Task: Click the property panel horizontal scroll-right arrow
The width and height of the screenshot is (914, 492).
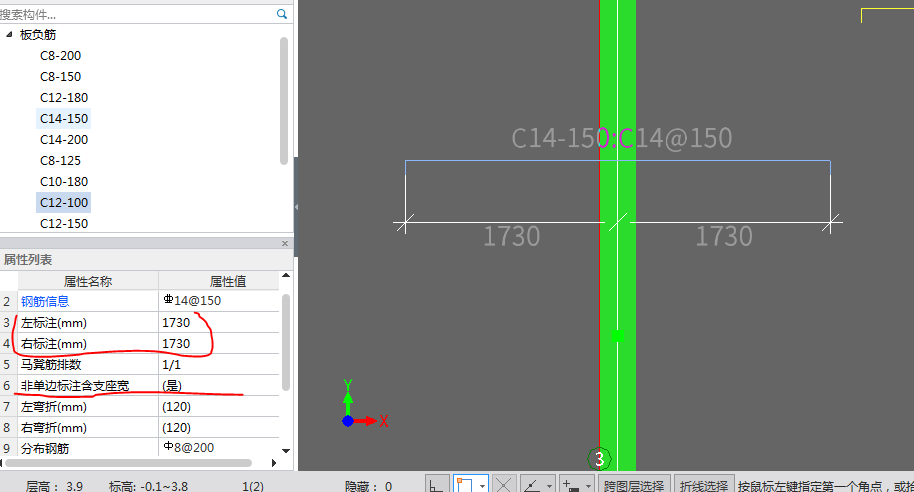Action: (x=274, y=463)
